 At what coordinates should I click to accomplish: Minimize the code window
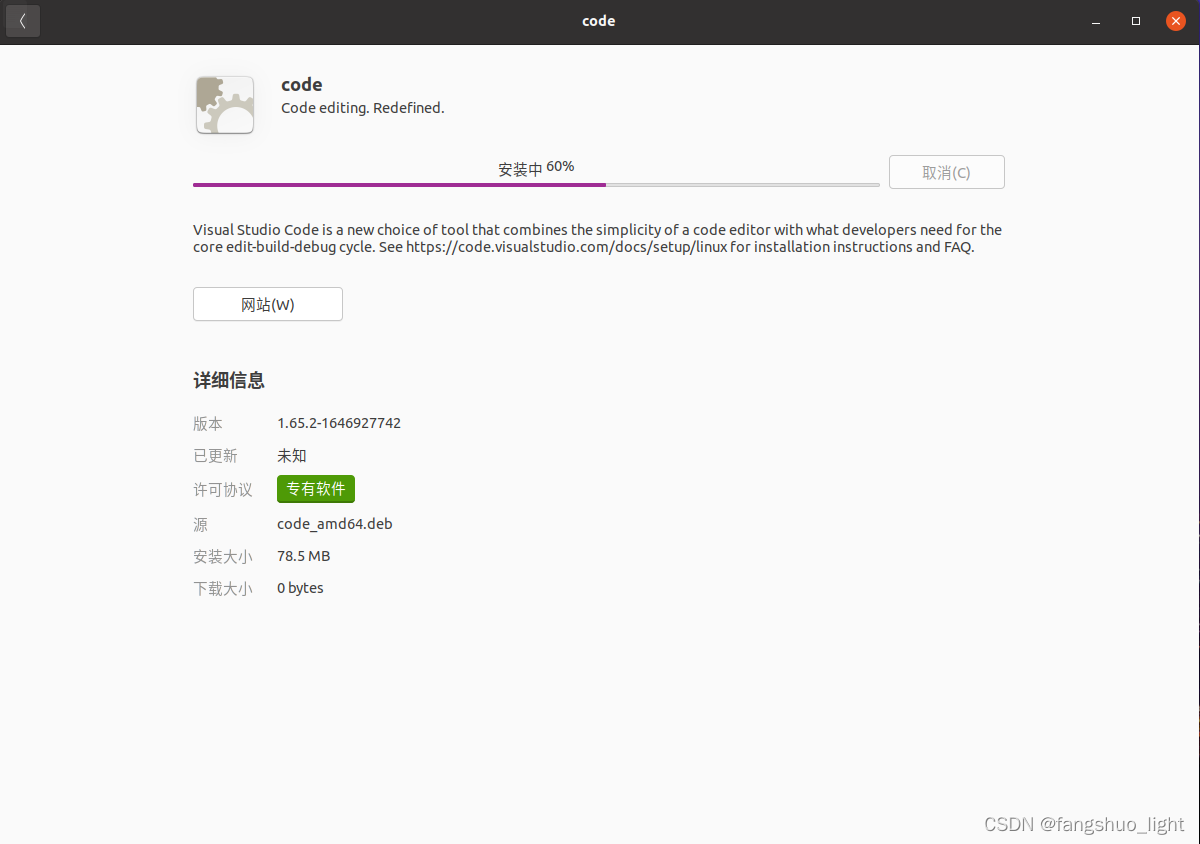[1097, 21]
